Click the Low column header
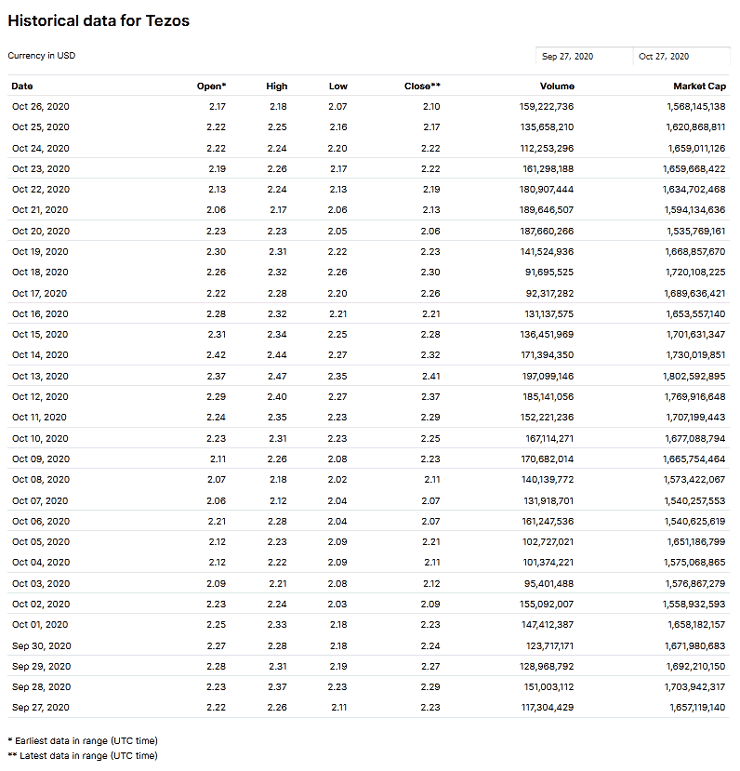This screenshot has height=771, width=740. [x=338, y=86]
